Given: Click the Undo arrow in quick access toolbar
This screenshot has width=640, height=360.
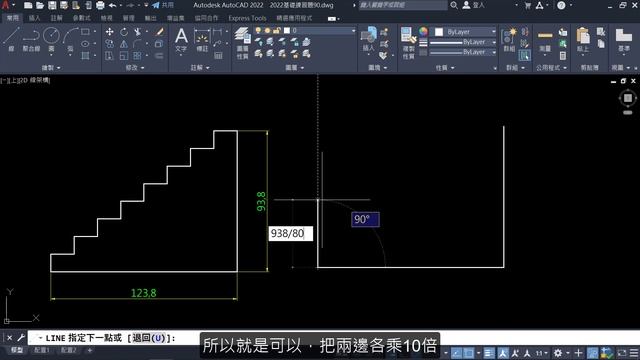Looking at the screenshot, I should (x=112, y=5).
